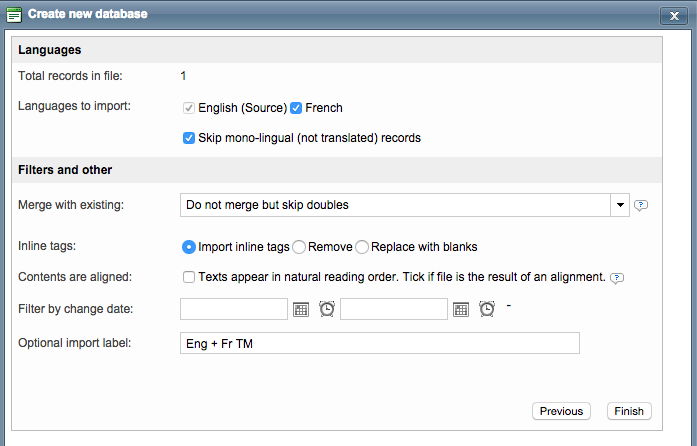Toggle Skip mono-lingual records checkbox
Image resolution: width=697 pixels, height=446 pixels.
[x=189, y=138]
